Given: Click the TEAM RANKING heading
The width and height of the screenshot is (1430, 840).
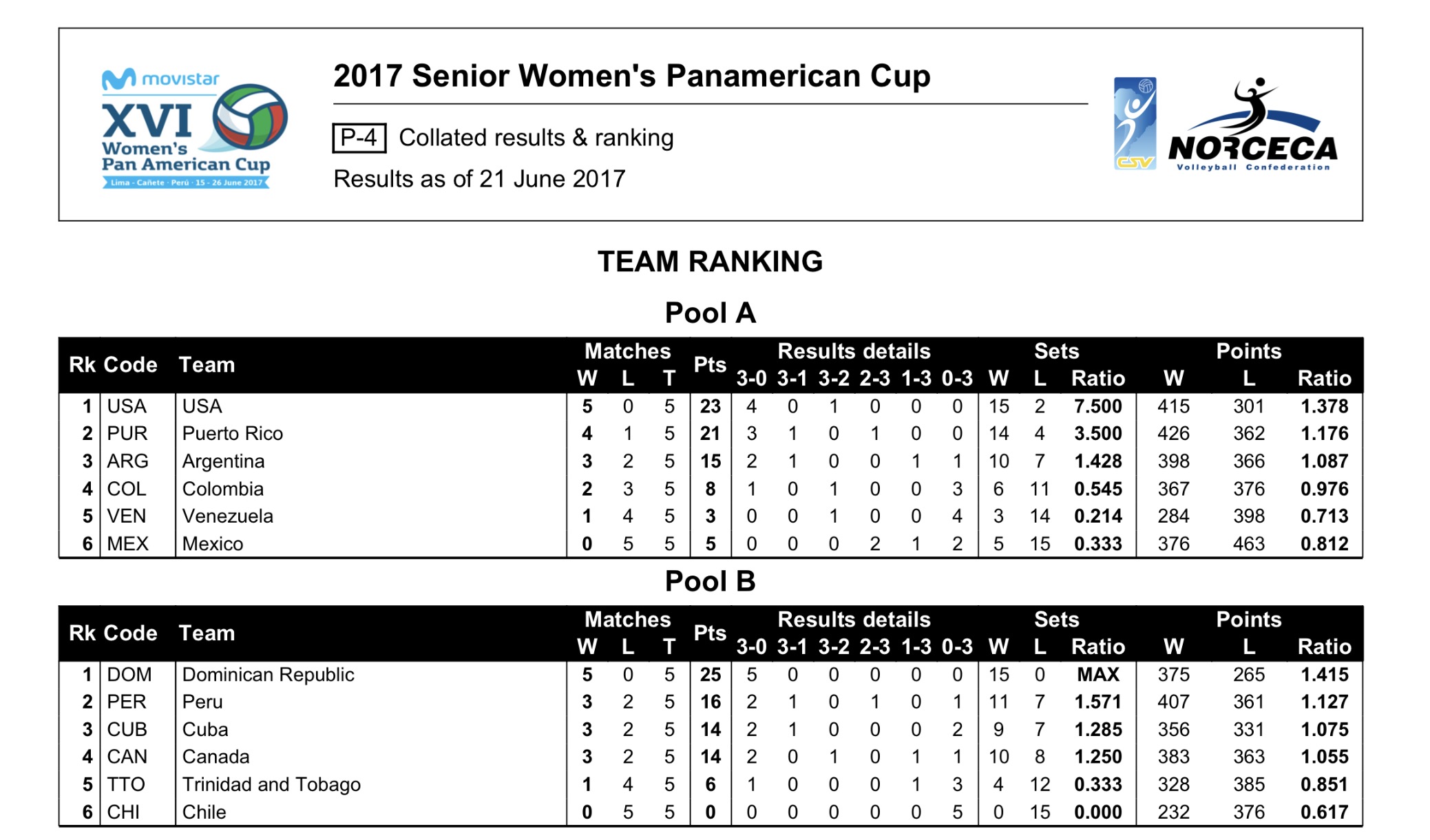Looking at the screenshot, I should [710, 262].
